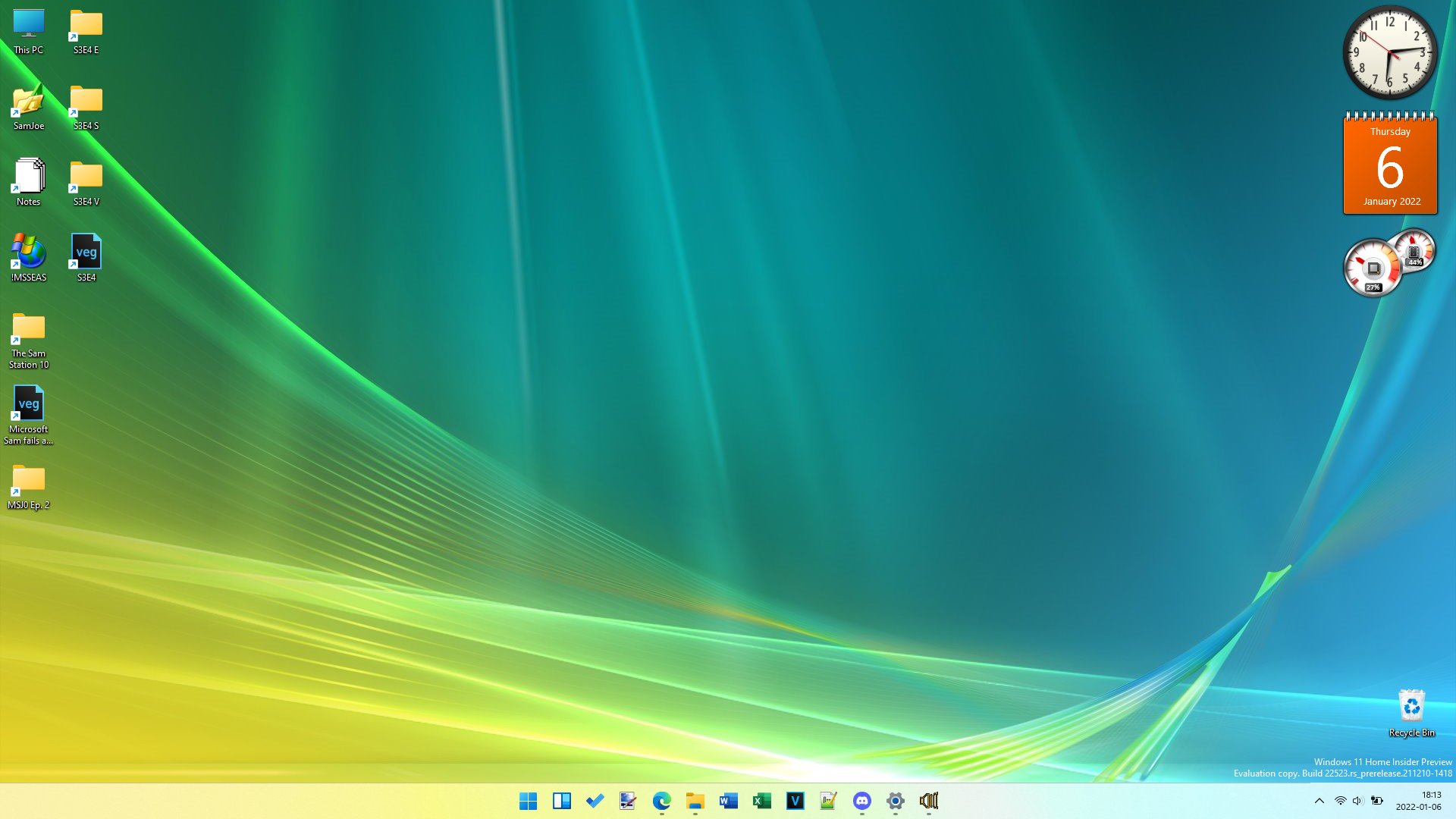Switch to Discord on the taskbar
The width and height of the screenshot is (1456, 819).
click(x=862, y=801)
